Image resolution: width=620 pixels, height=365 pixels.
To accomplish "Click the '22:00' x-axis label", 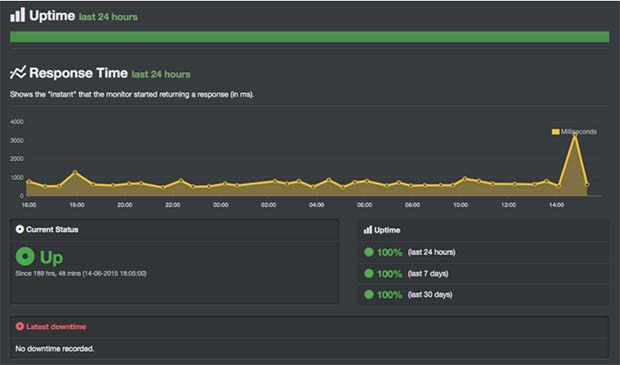I will 172,205.
